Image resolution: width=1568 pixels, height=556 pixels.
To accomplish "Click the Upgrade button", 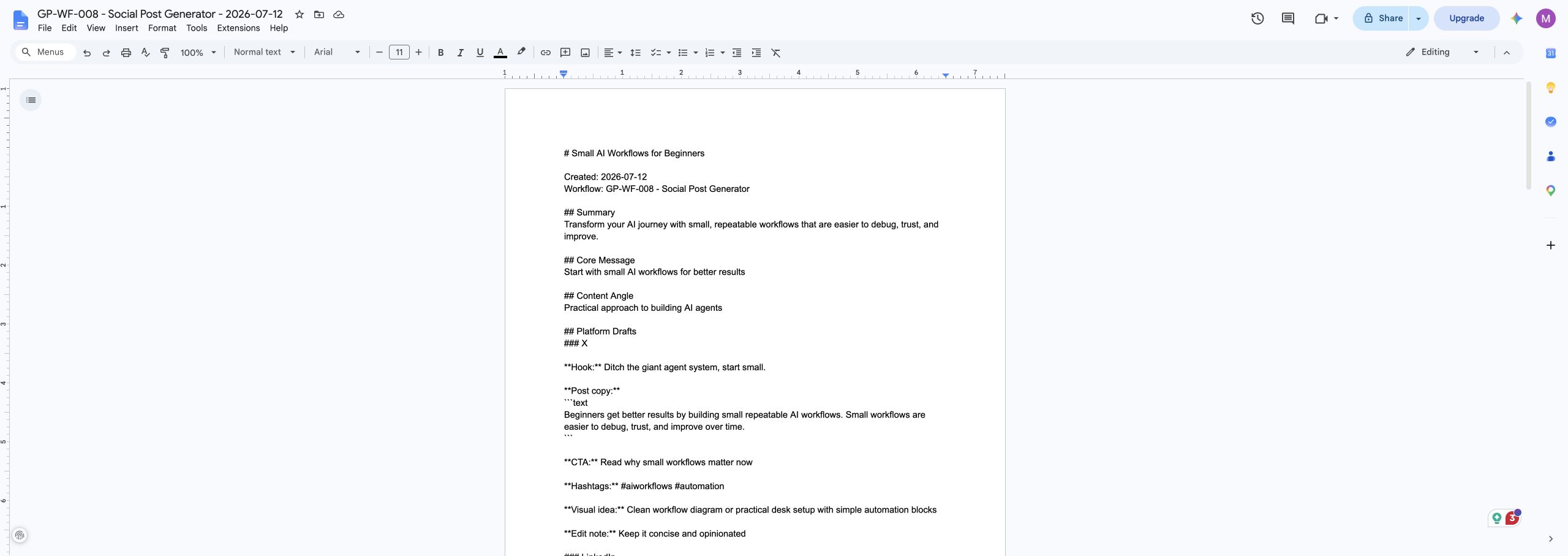I will [1466, 18].
